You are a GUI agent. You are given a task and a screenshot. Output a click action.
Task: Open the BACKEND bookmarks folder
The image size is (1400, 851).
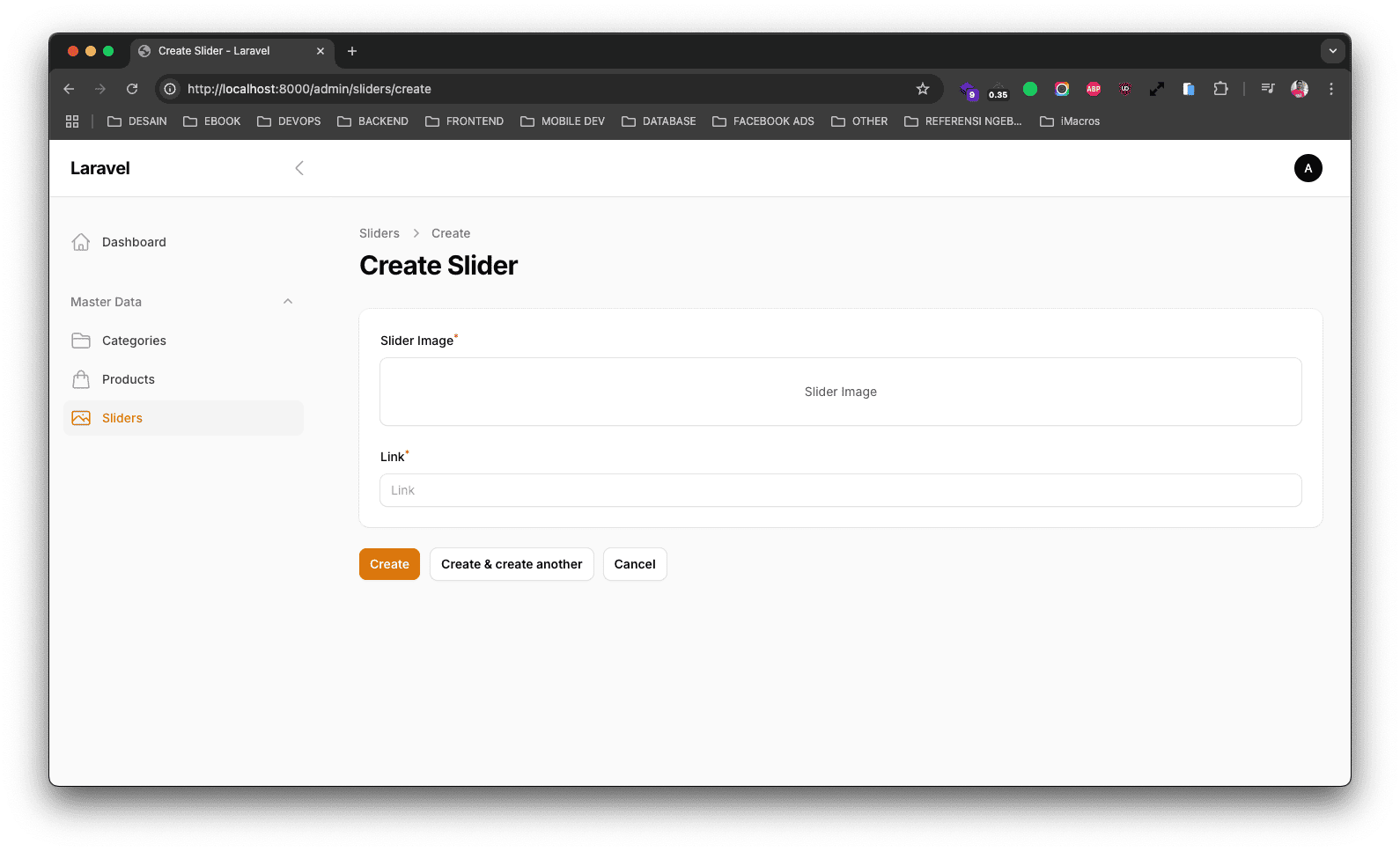(373, 121)
